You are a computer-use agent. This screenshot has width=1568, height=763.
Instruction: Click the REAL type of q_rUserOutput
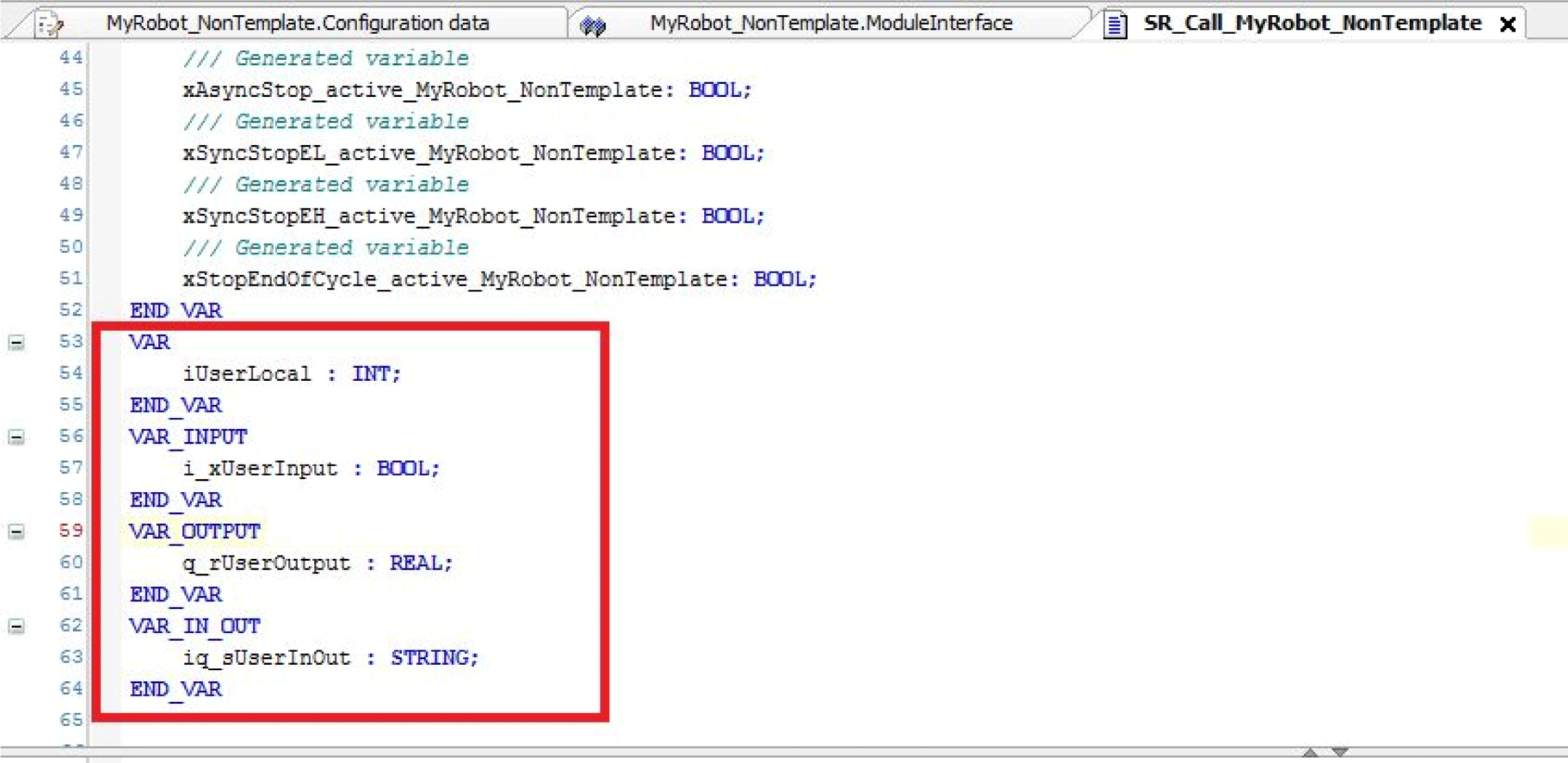point(416,563)
